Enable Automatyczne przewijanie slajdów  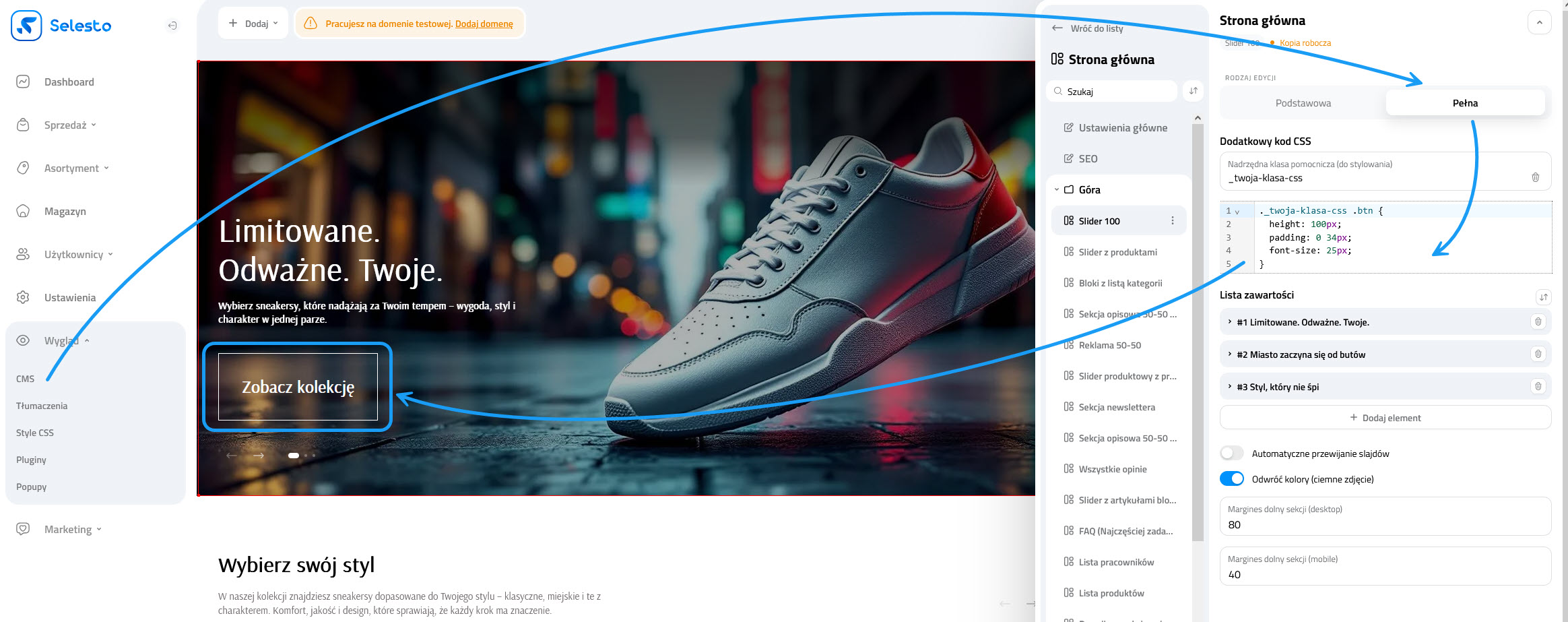click(x=1232, y=453)
